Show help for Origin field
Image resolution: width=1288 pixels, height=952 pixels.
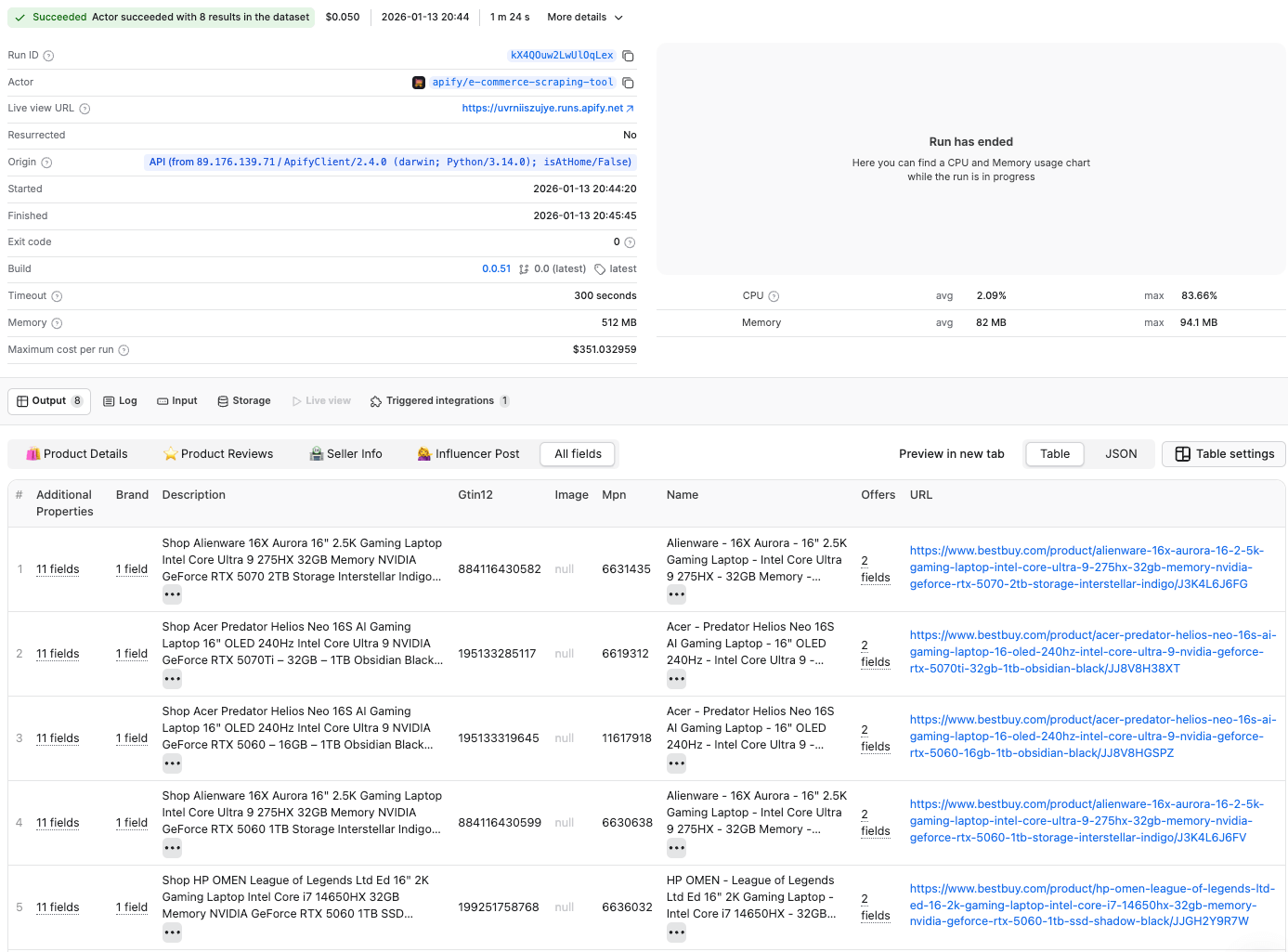point(46,163)
